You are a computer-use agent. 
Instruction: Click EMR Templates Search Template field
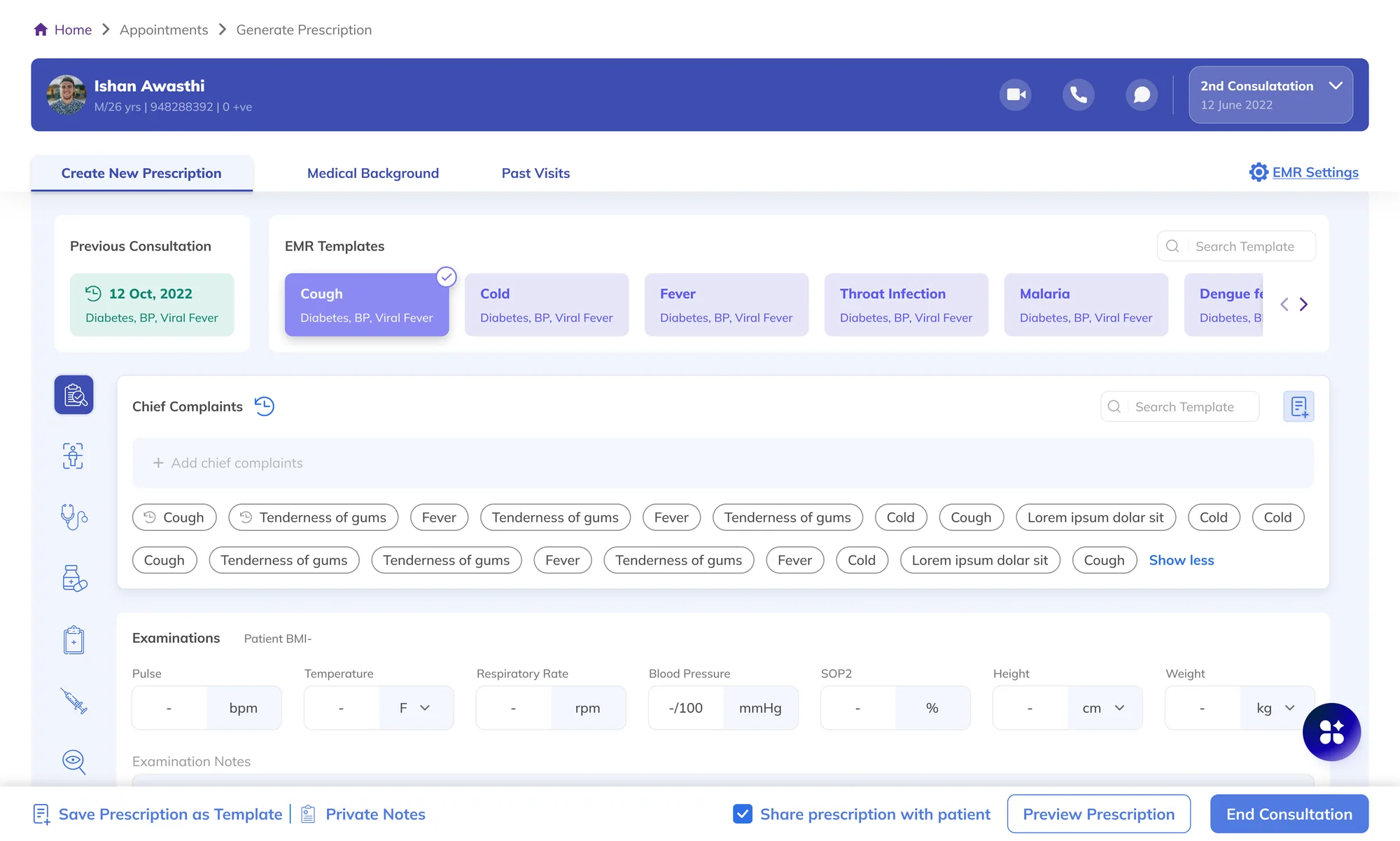click(1236, 246)
